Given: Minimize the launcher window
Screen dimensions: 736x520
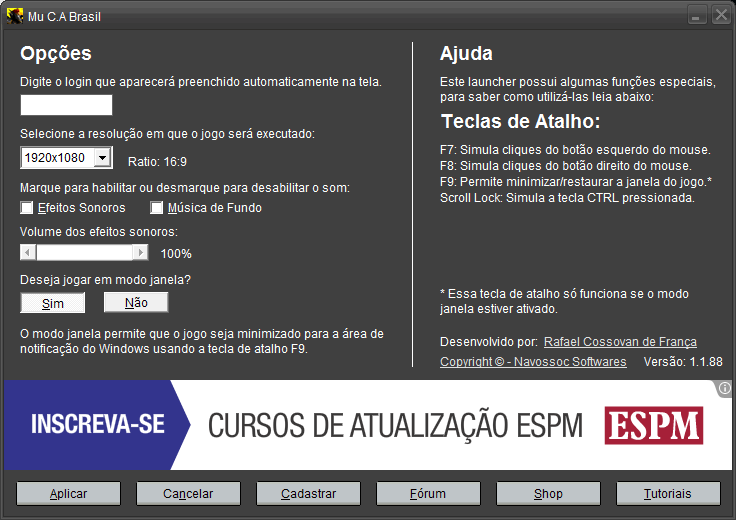Looking at the screenshot, I should (x=697, y=16).
